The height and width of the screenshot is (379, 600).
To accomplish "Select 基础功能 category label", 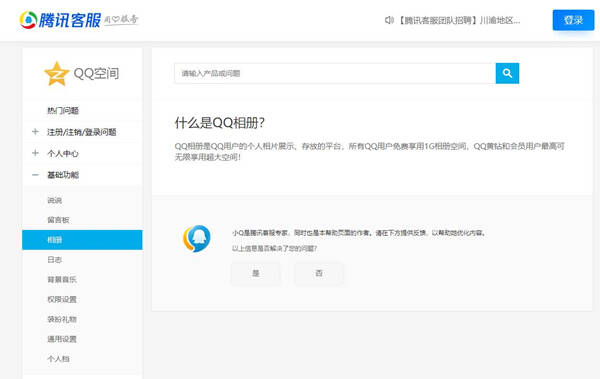I will coord(63,175).
